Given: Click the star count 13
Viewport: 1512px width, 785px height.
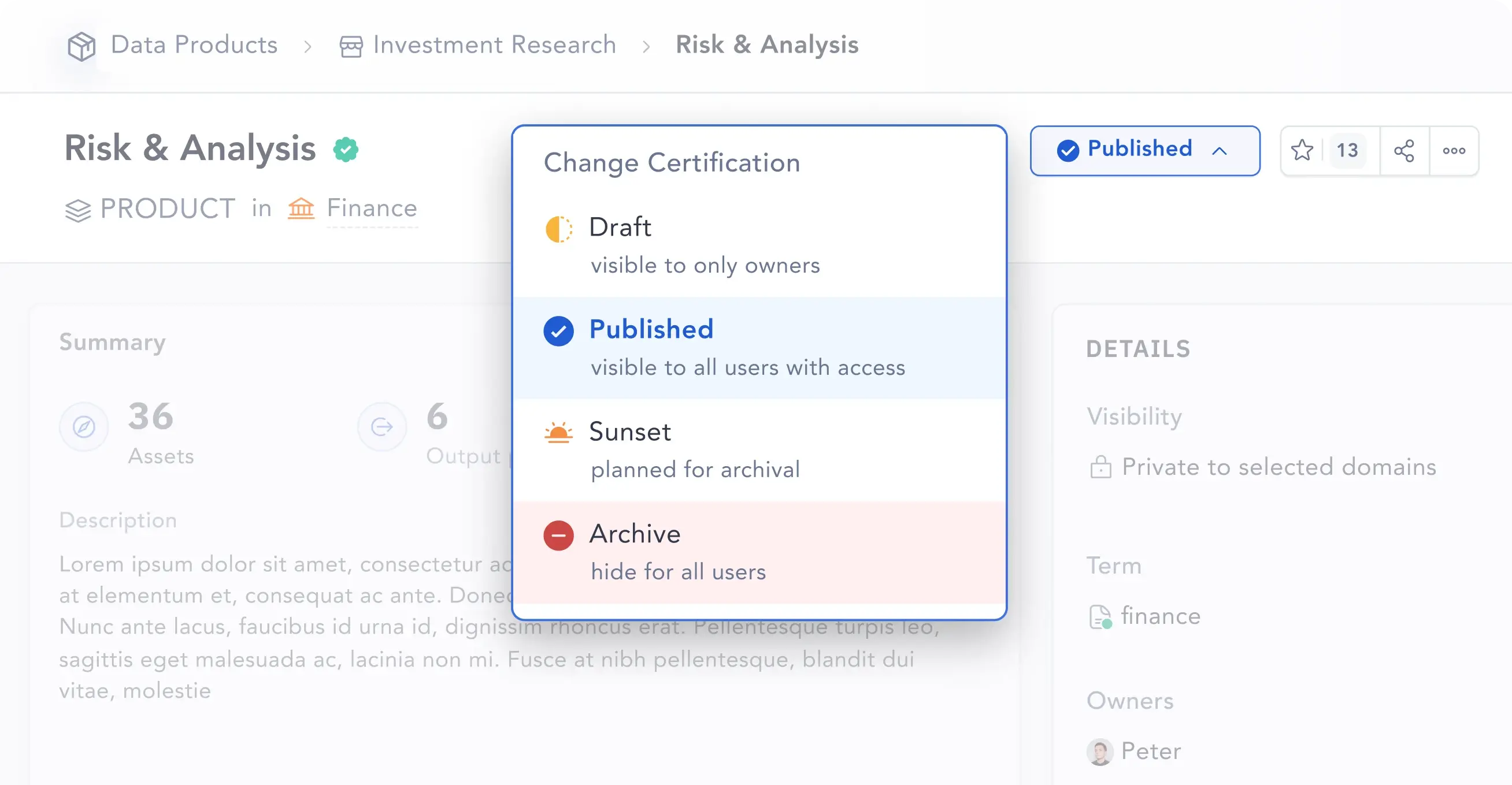Looking at the screenshot, I should 1348,151.
